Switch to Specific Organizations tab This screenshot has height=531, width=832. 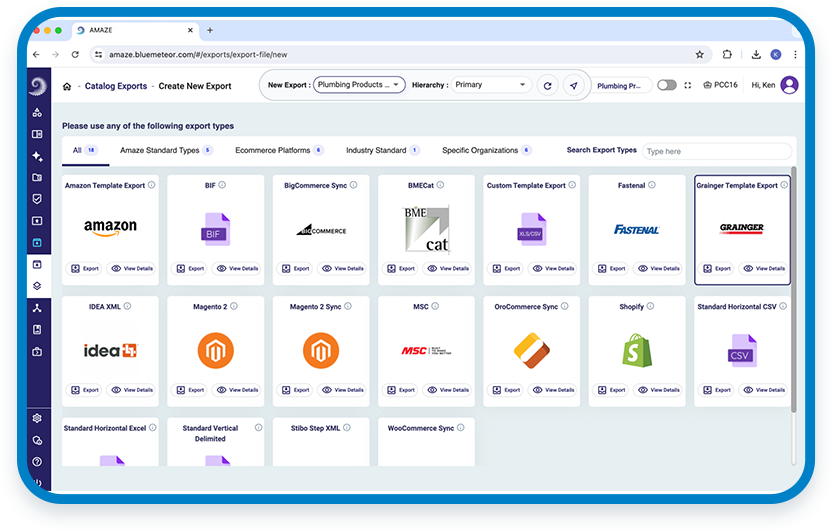[x=486, y=150]
